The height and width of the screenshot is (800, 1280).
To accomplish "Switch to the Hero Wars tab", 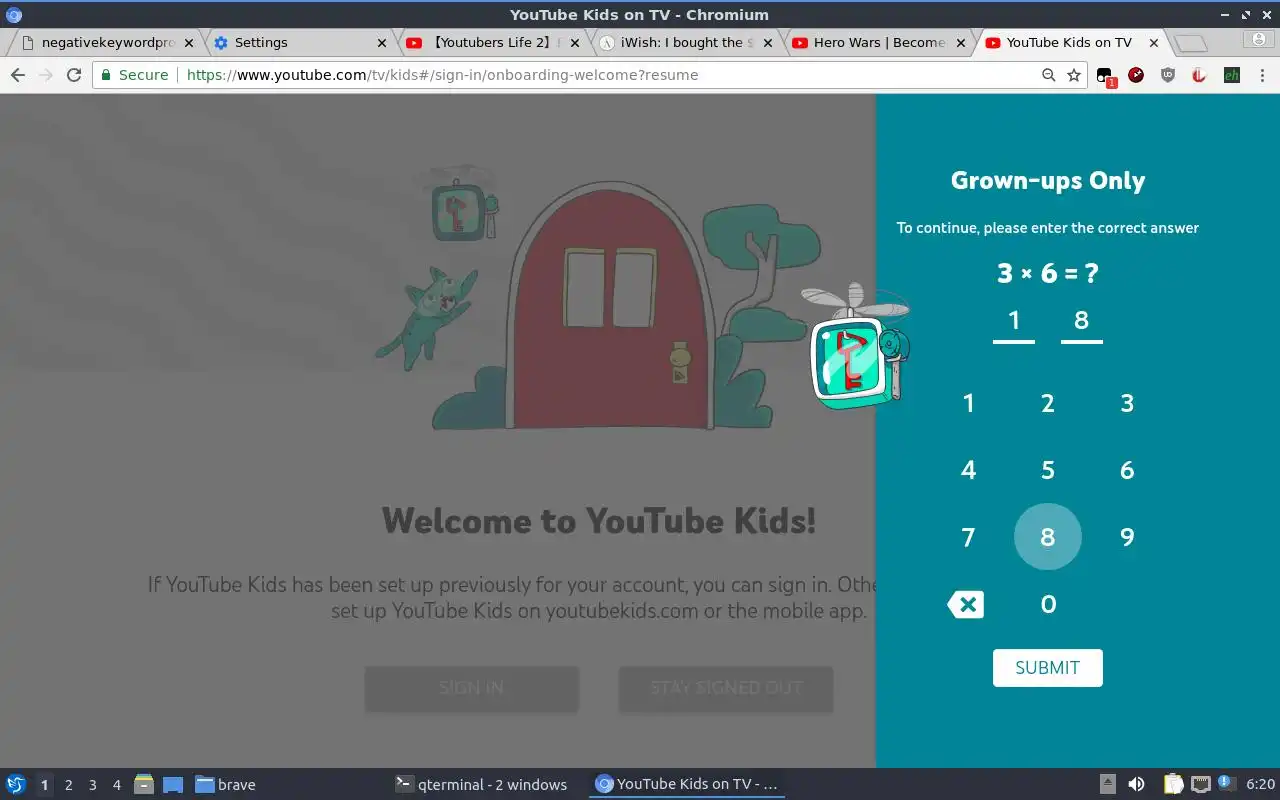I will click(x=878, y=42).
